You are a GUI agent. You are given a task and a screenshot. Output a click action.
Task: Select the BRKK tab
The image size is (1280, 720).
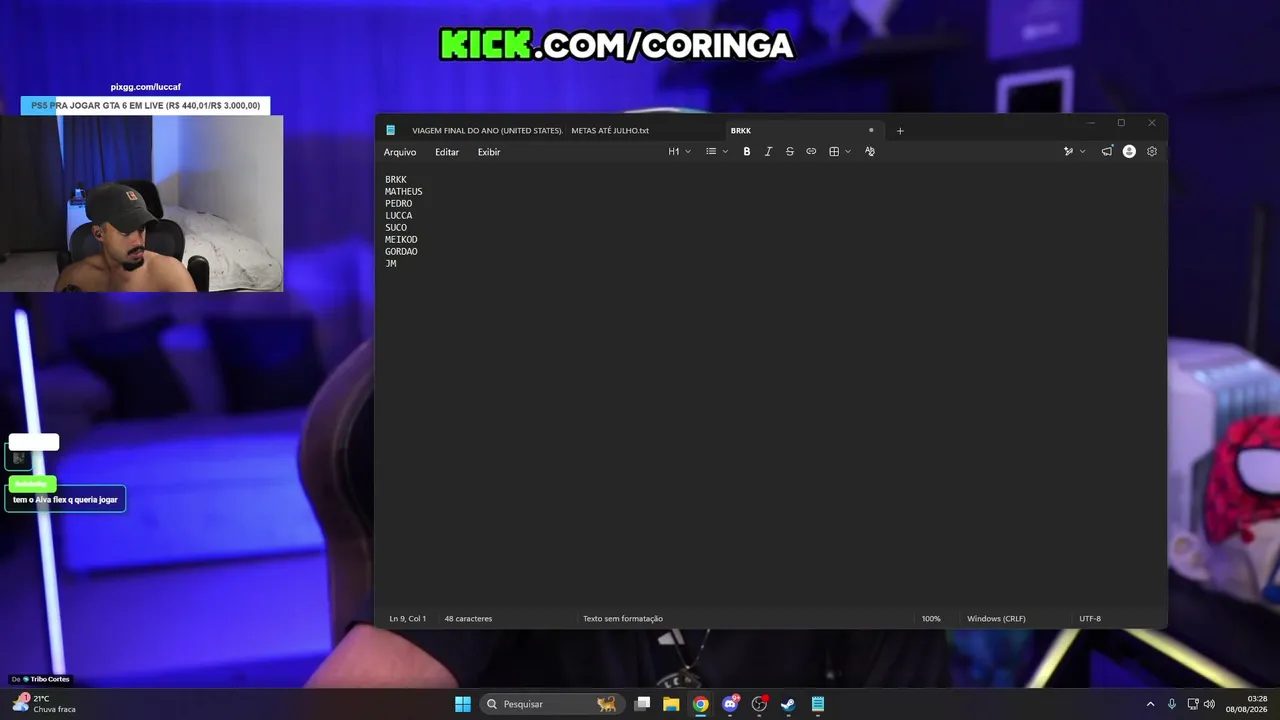click(740, 131)
